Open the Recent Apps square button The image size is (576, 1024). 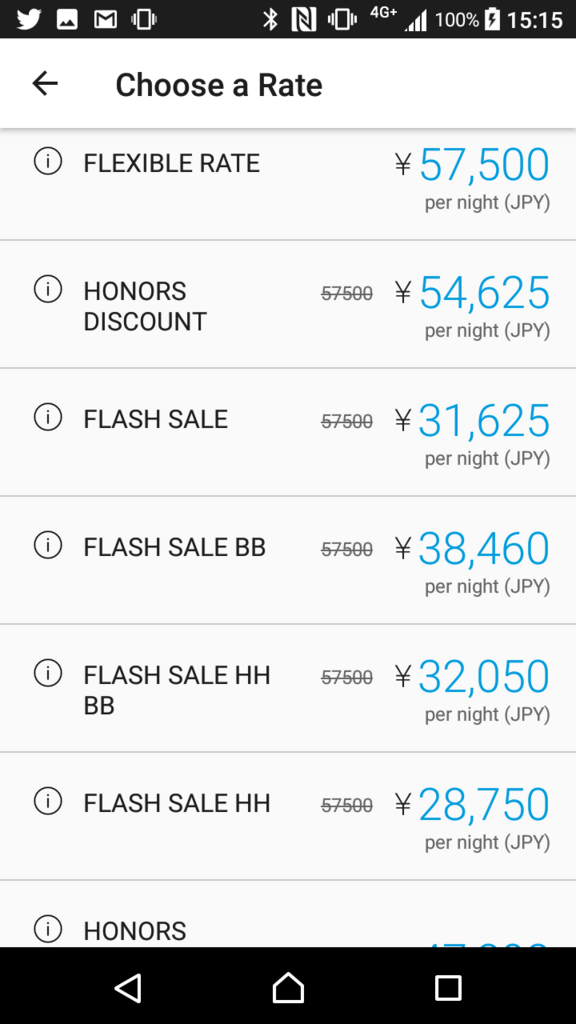[x=448, y=987]
